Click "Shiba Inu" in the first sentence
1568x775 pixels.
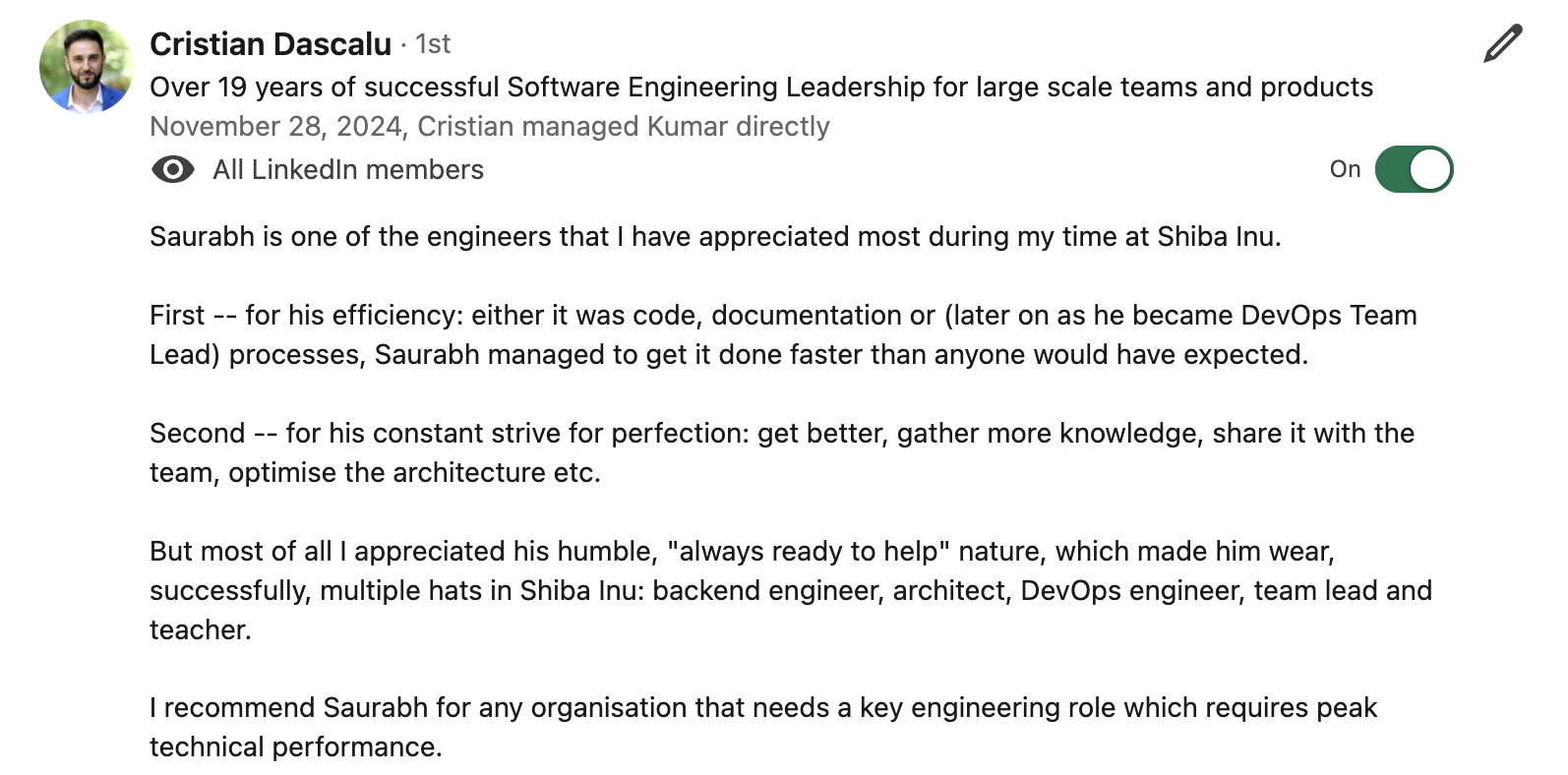[1216, 237]
